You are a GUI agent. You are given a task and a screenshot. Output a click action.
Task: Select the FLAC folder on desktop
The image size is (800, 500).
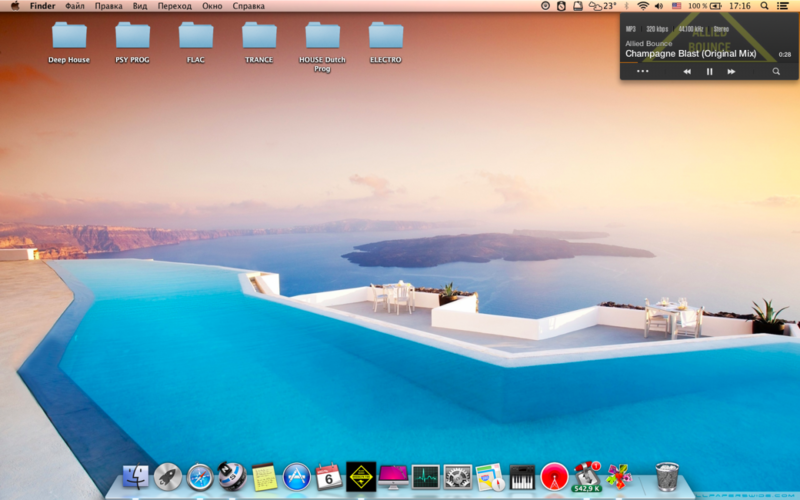(196, 37)
